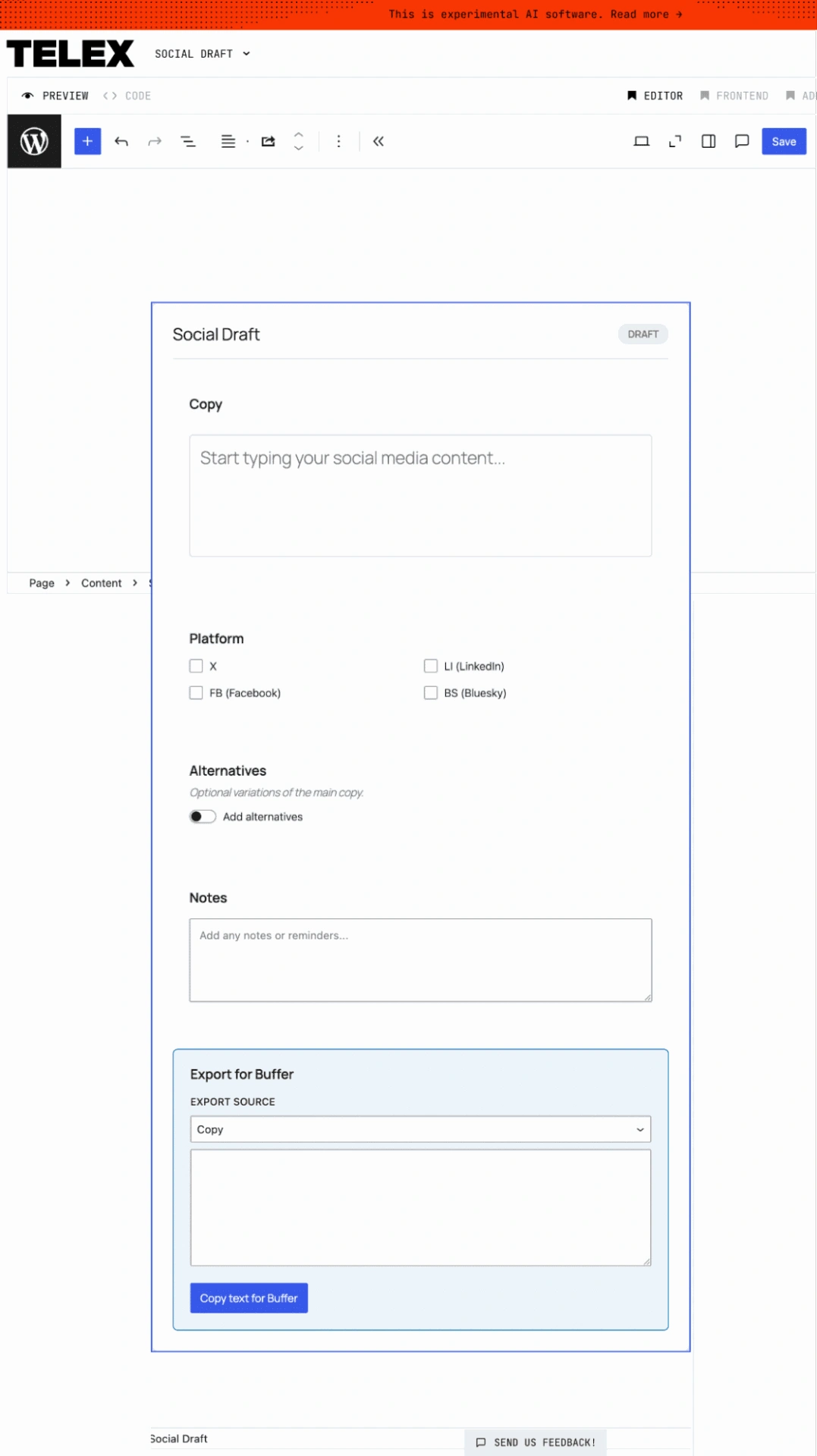Undo the last change
This screenshot has height=1456, width=817.
pos(121,141)
